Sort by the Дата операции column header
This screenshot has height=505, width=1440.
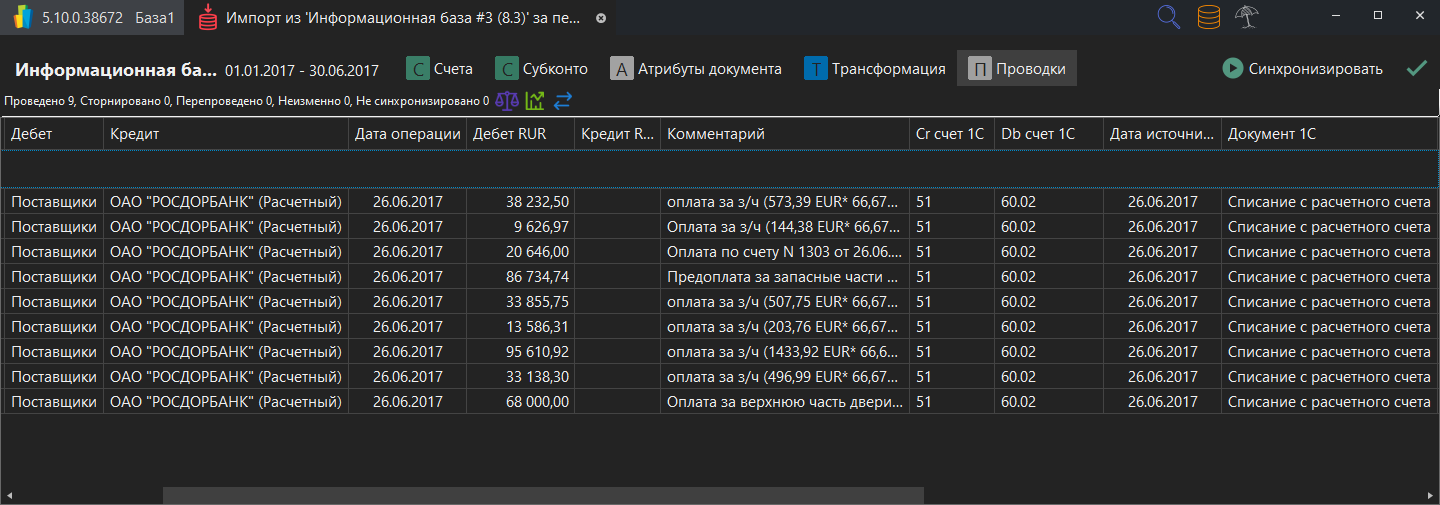pyautogui.click(x=407, y=134)
